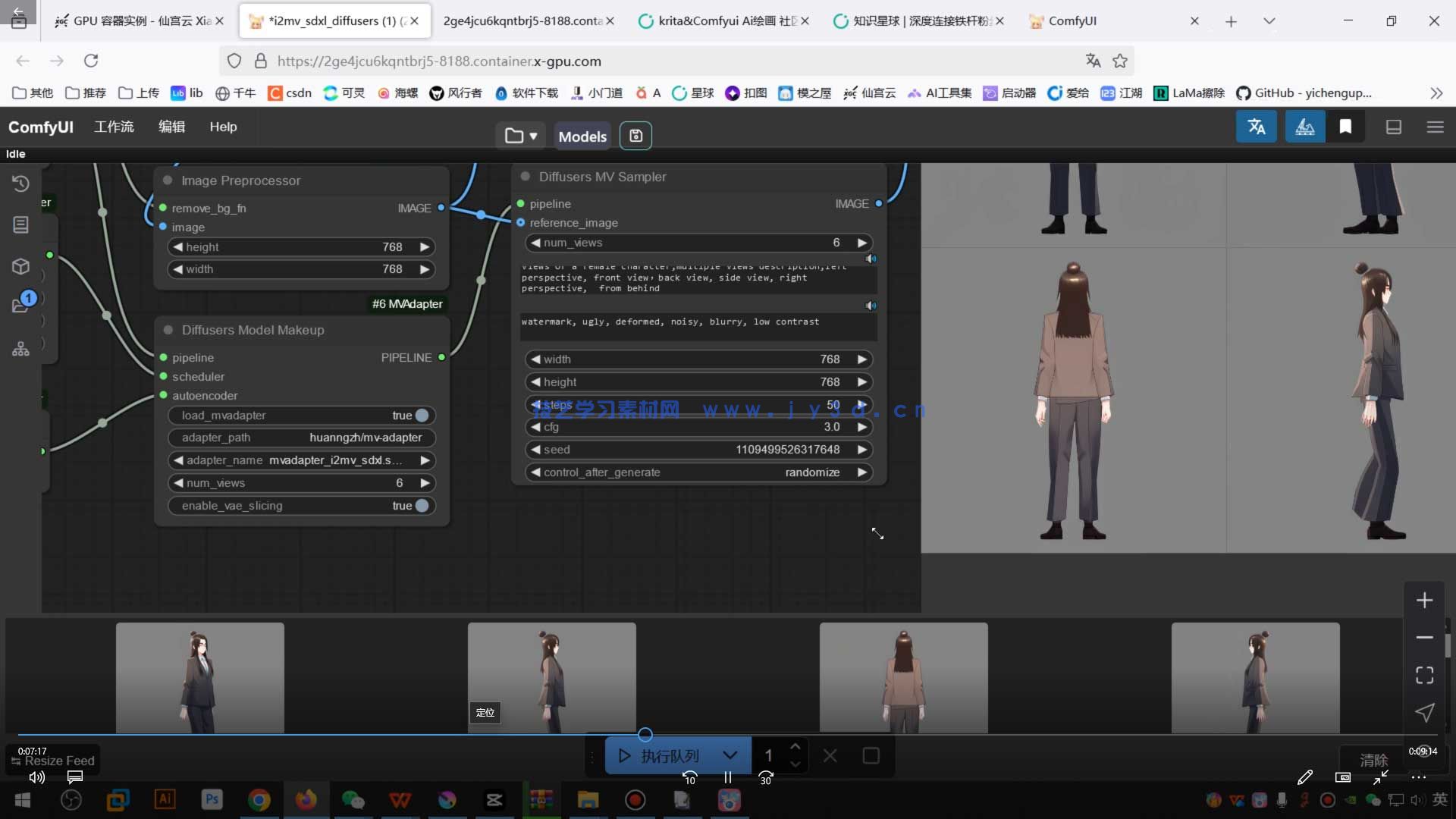Click the 执行队列 run button

pyautogui.click(x=660, y=755)
